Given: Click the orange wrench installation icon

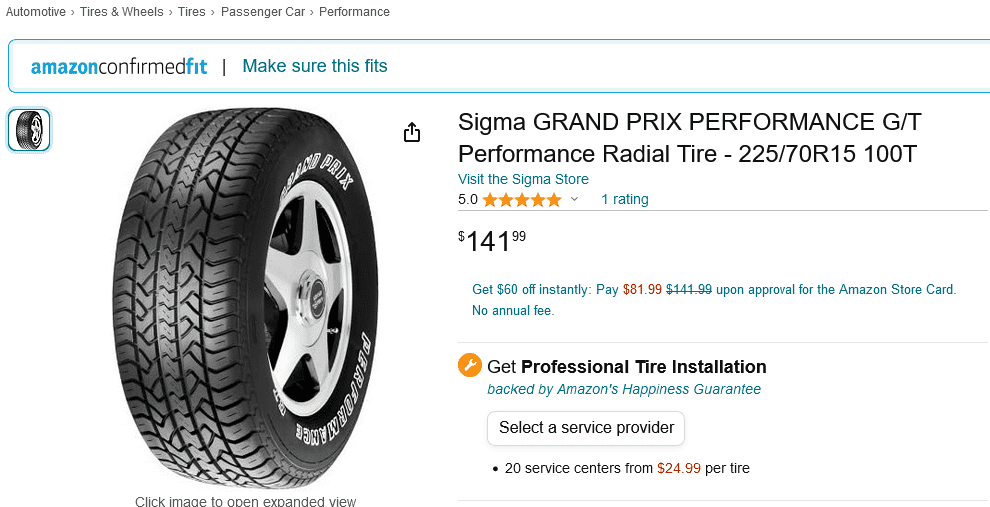Looking at the screenshot, I should [470, 366].
